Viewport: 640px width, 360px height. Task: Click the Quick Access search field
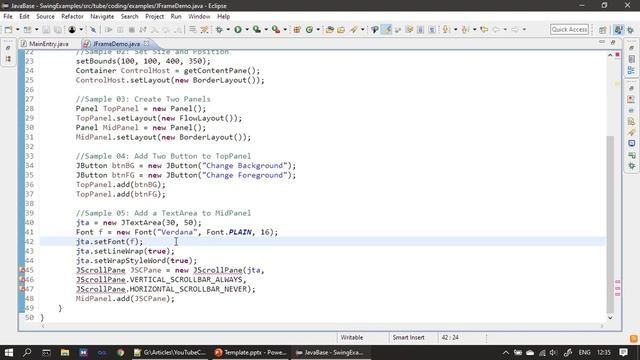click(569, 29)
